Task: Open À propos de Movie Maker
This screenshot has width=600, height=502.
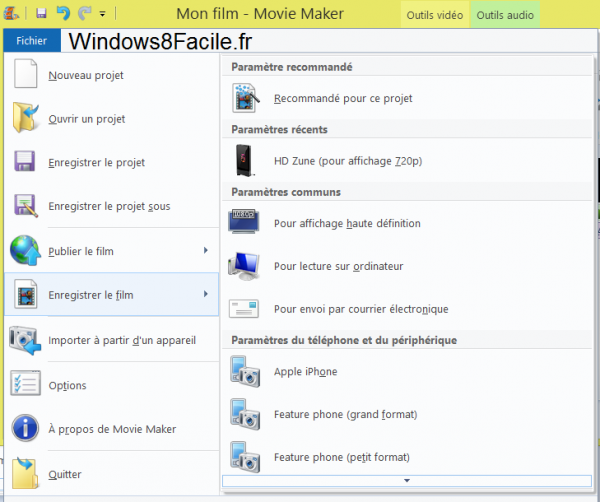Action: pyautogui.click(x=111, y=429)
